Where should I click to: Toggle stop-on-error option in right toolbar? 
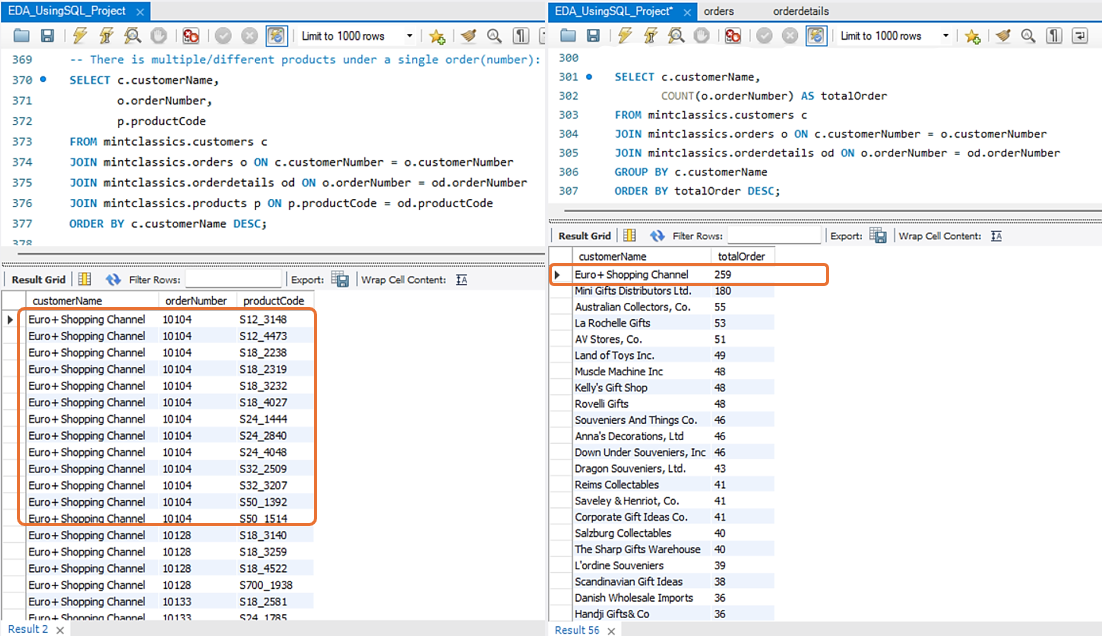coord(733,35)
